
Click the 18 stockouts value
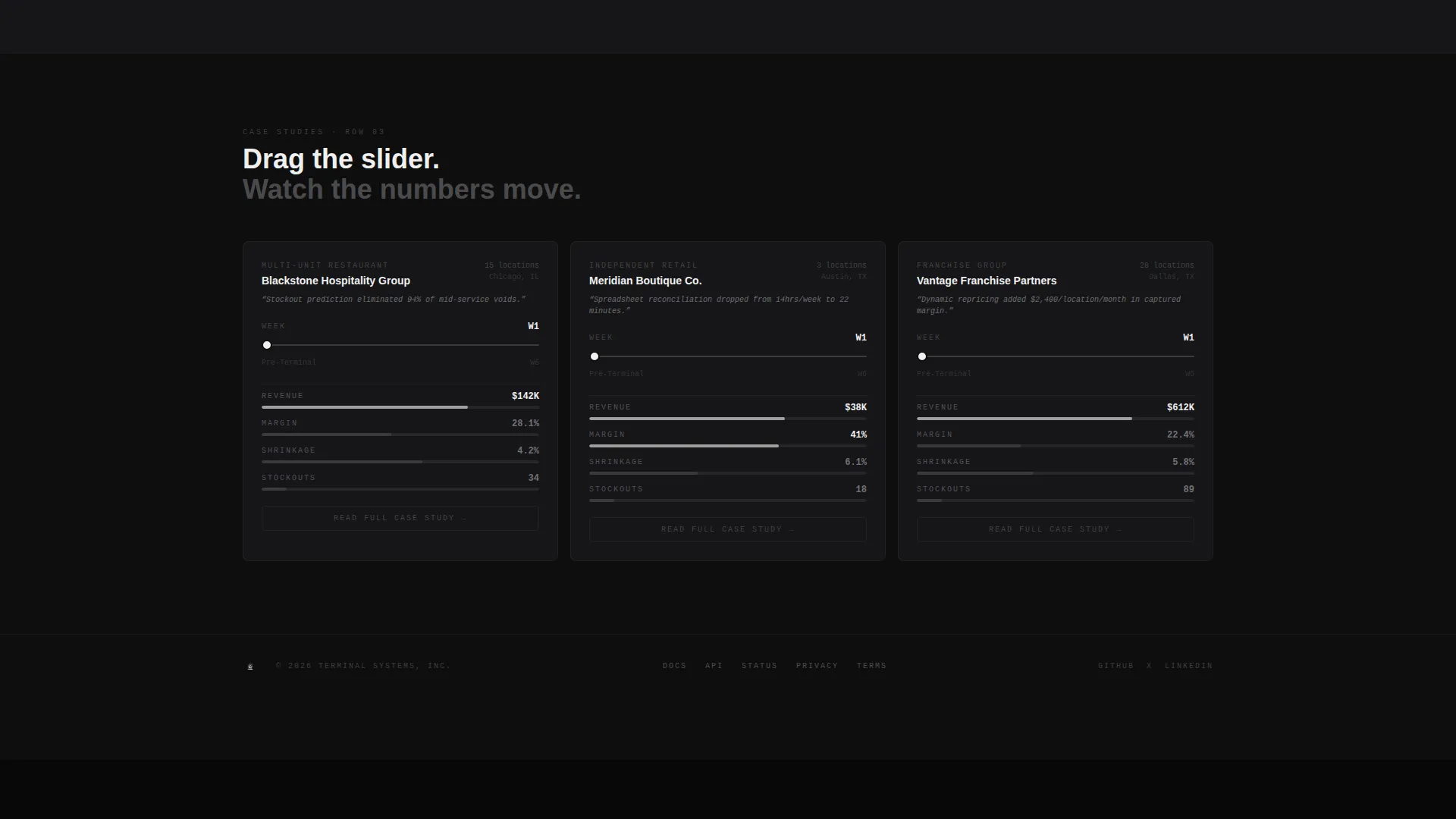click(861, 489)
